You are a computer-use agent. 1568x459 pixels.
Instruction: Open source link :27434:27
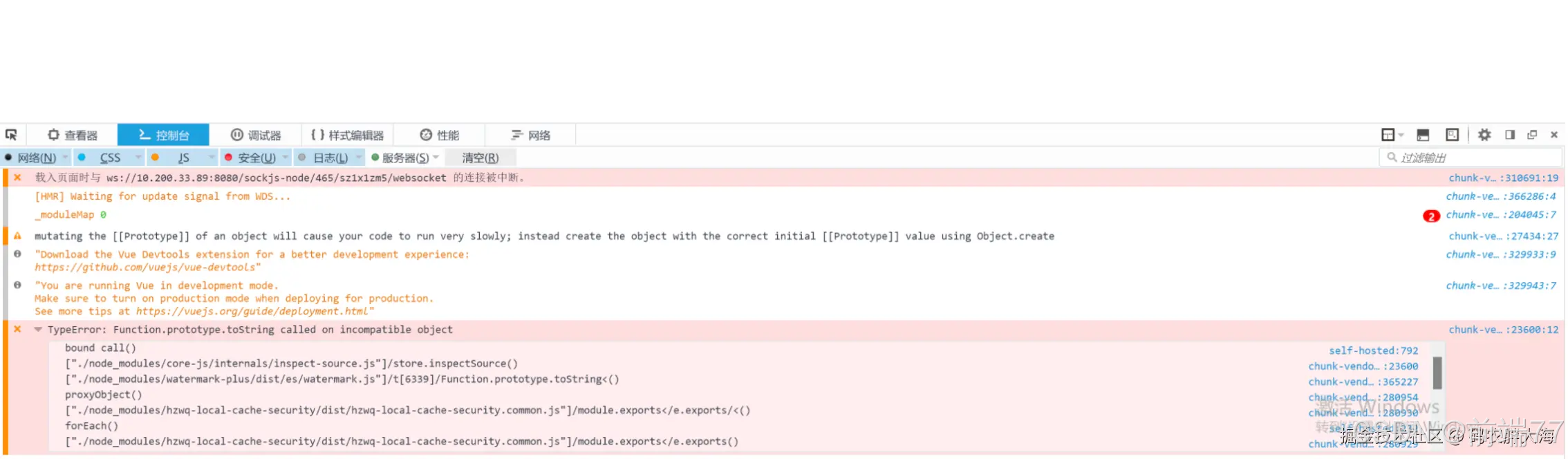coord(1504,236)
